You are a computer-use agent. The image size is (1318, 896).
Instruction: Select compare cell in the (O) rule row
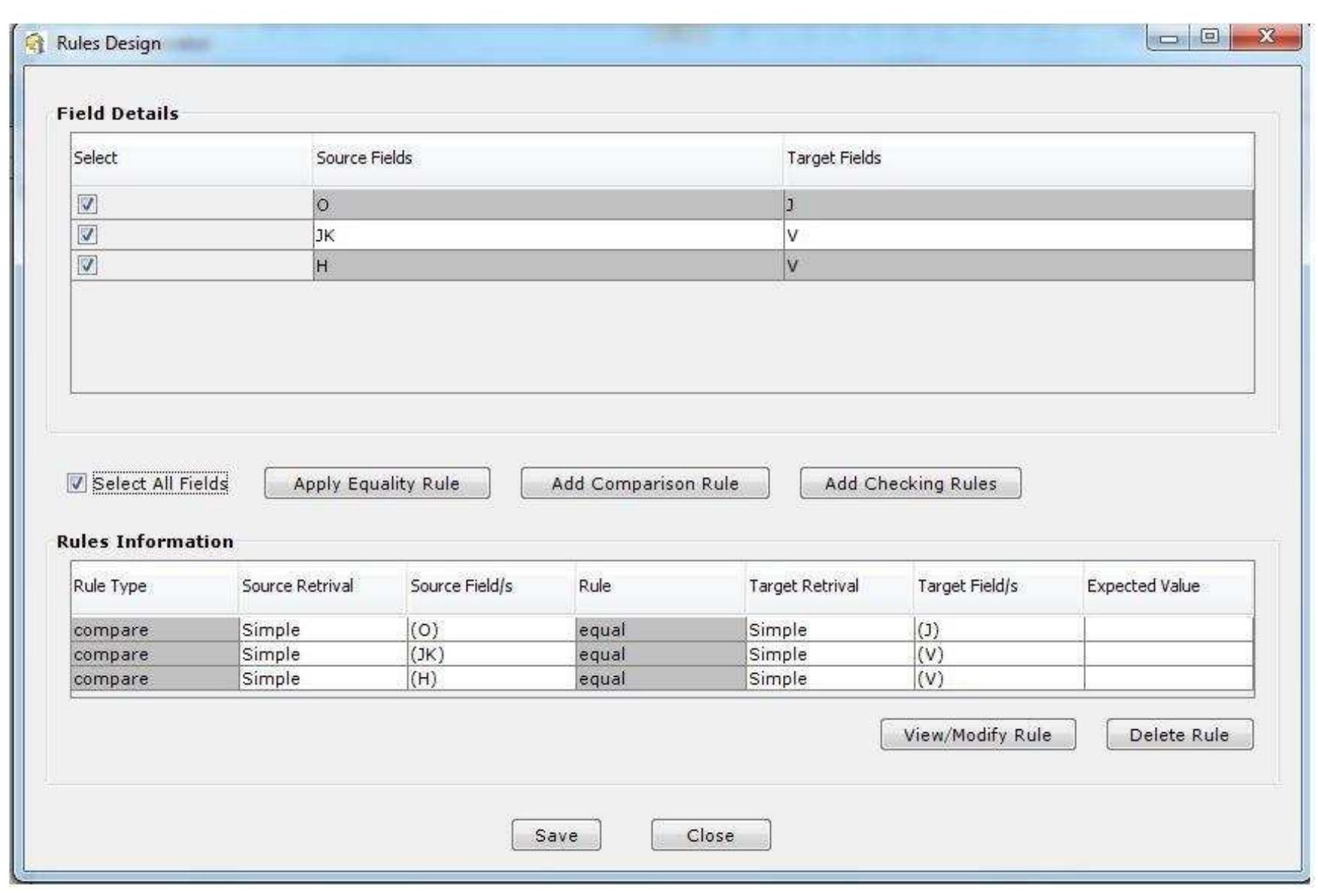click(154, 629)
